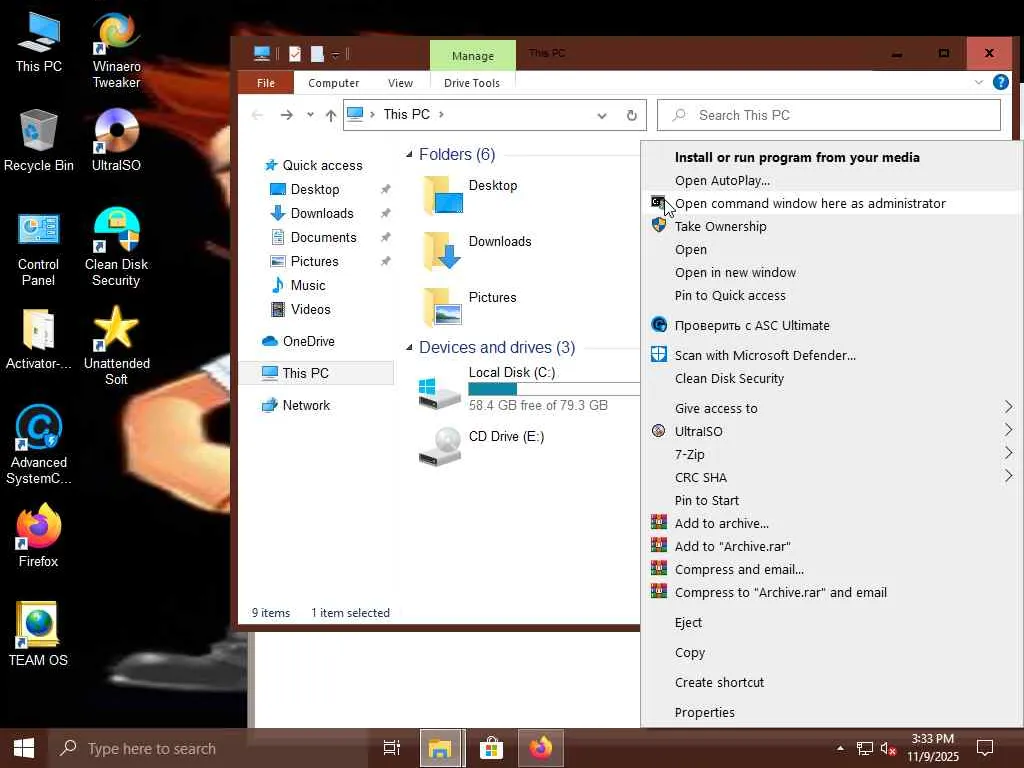Open the File ribbon tab

pyautogui.click(x=266, y=83)
